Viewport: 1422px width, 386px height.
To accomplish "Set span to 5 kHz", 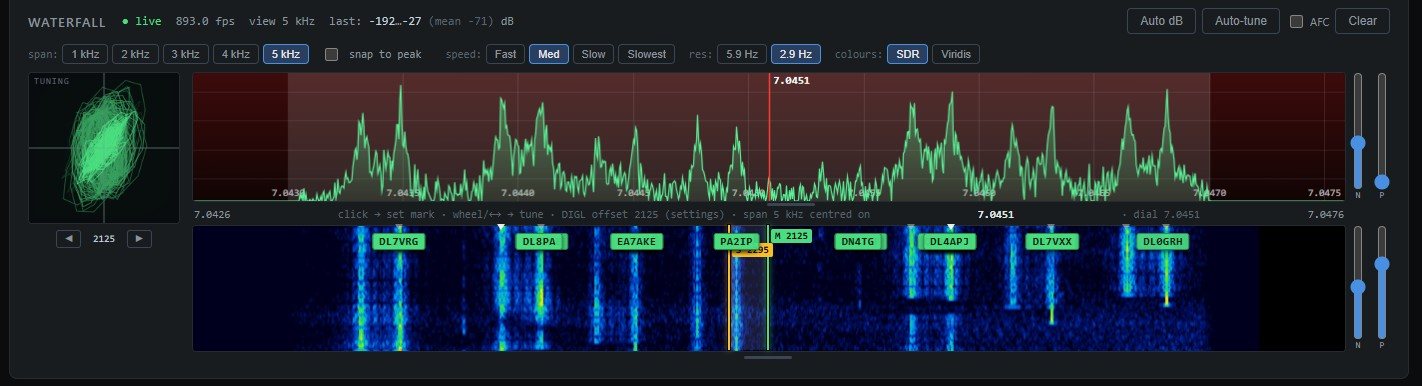I will 286,54.
